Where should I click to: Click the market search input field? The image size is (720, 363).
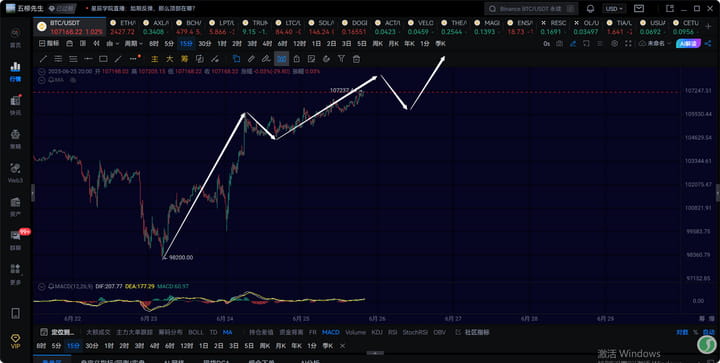click(531, 9)
